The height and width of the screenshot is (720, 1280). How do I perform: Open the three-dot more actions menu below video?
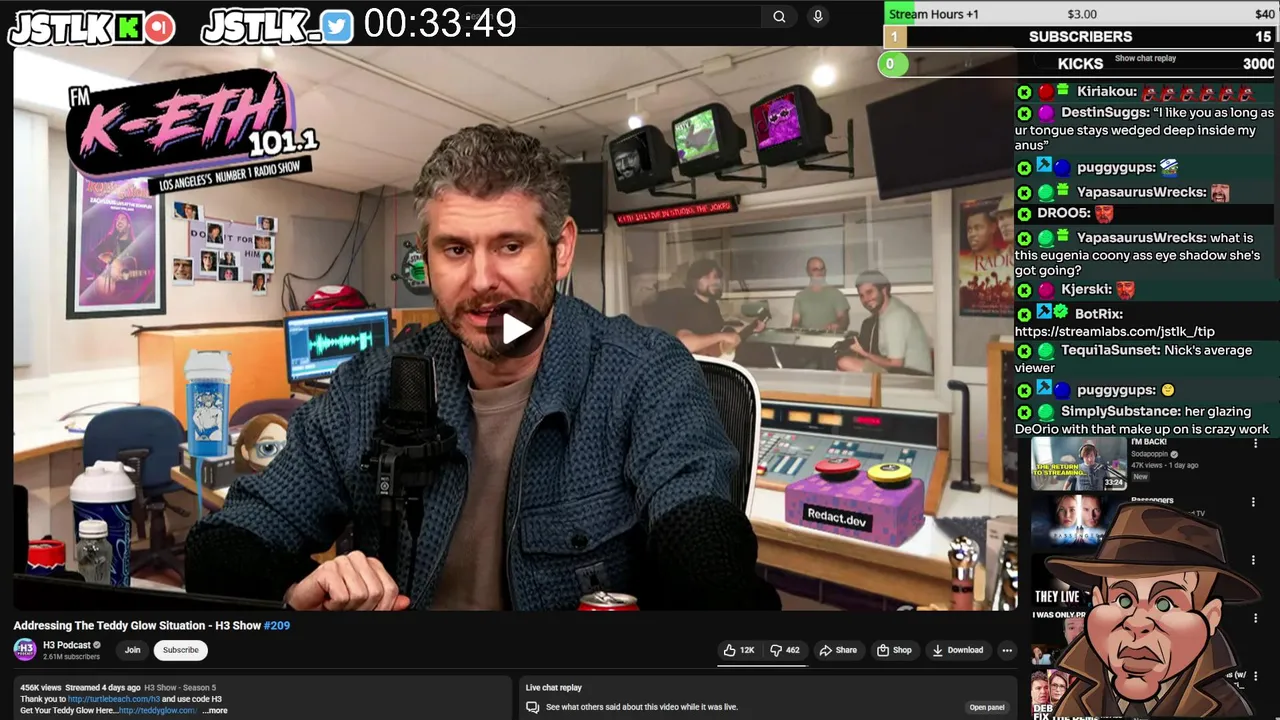tap(1007, 650)
